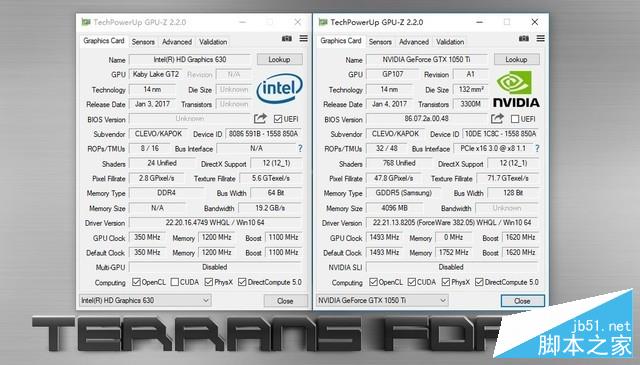Click the BIOS Version field 86.07.2a.00.48

coord(427,119)
